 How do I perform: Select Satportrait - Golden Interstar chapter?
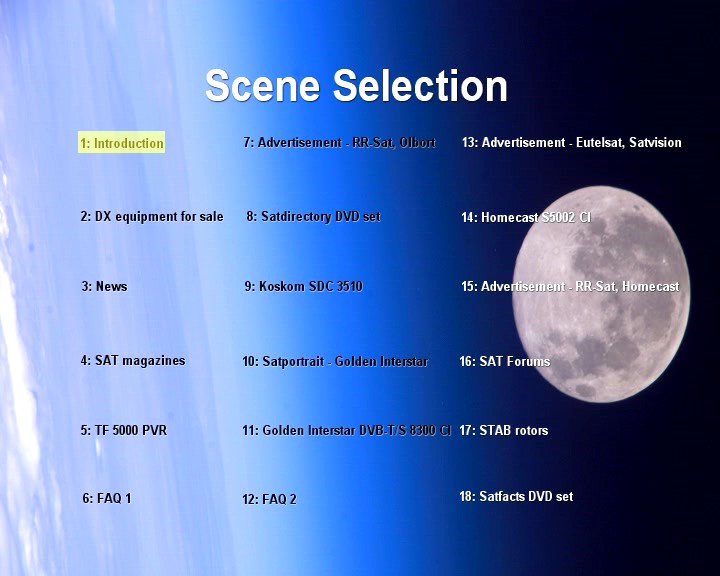[x=335, y=361]
